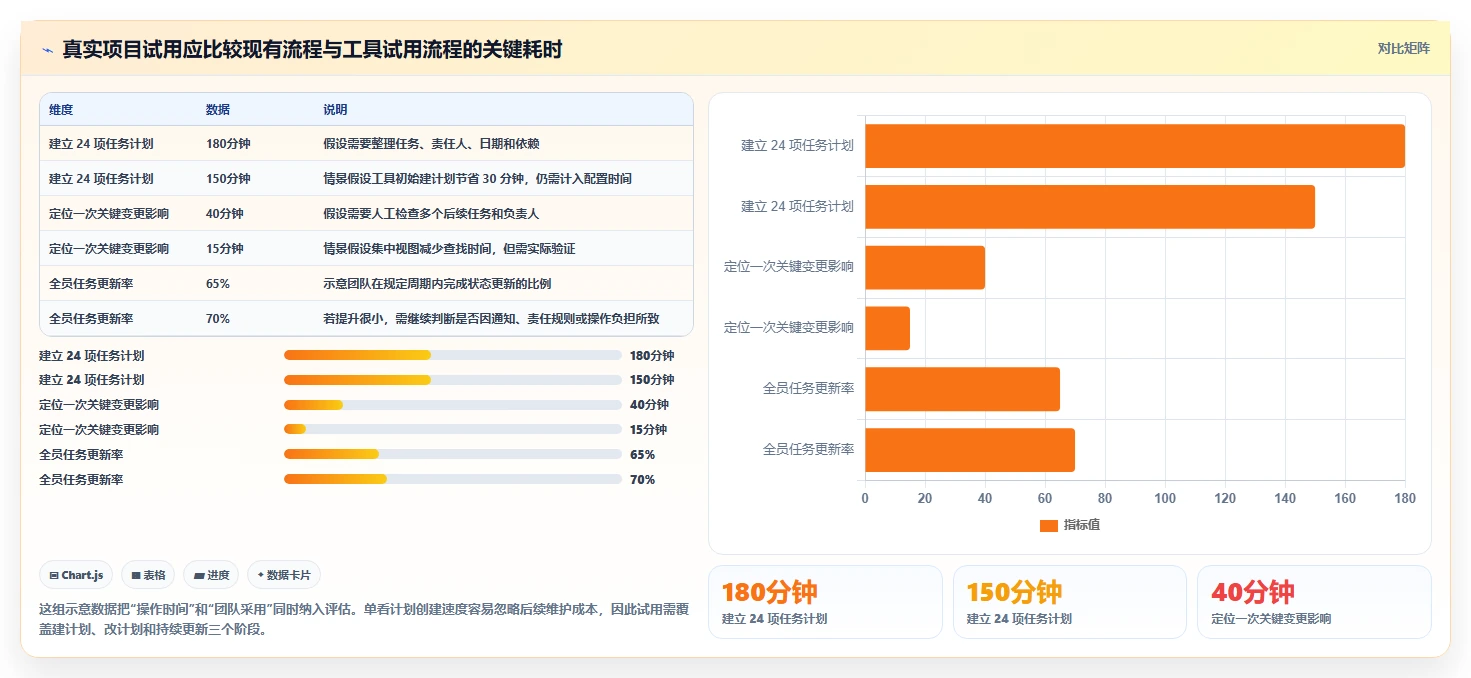1471x678 pixels.
Task: Click the progress bar labeled 150分钟
Action: coord(453,380)
